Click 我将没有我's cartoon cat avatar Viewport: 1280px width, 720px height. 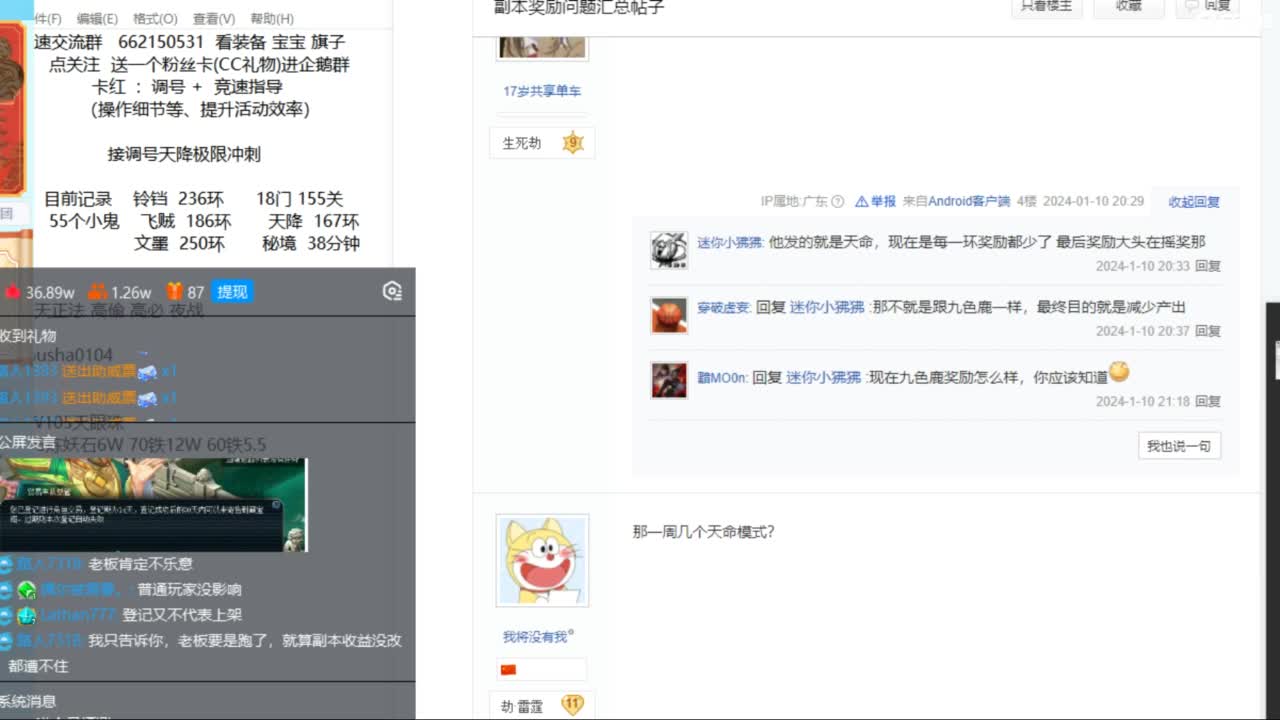(542, 560)
